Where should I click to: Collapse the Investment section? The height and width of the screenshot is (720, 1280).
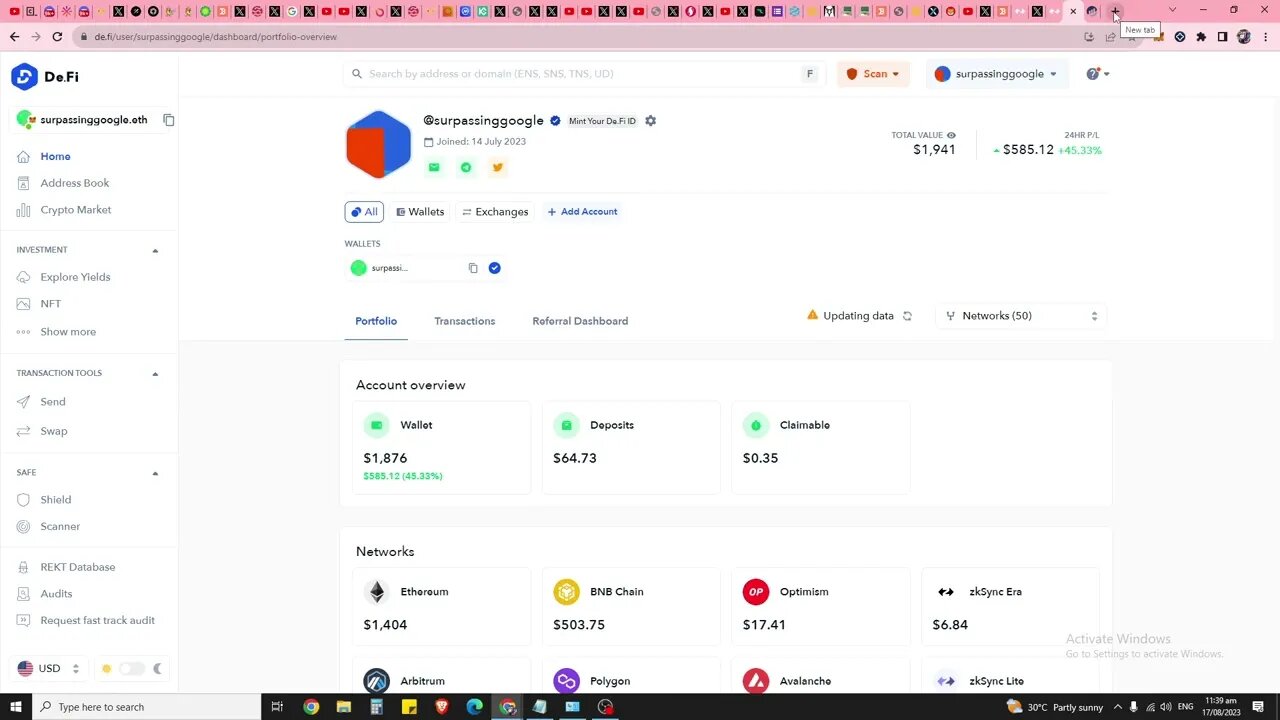[155, 250]
